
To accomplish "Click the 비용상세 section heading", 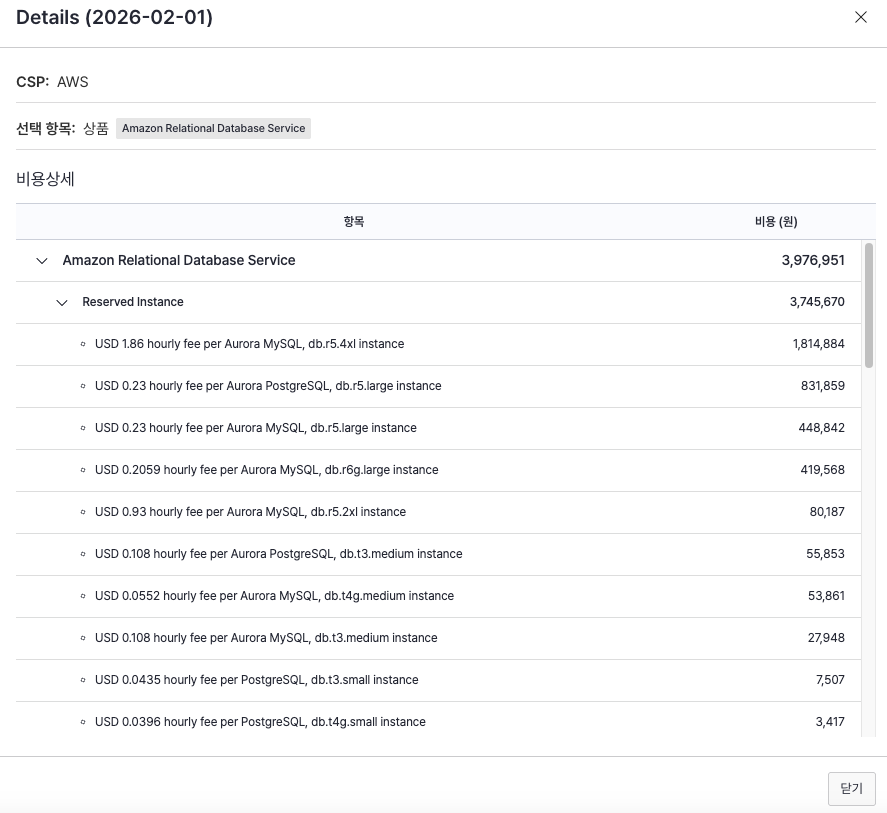I will coord(45,179).
